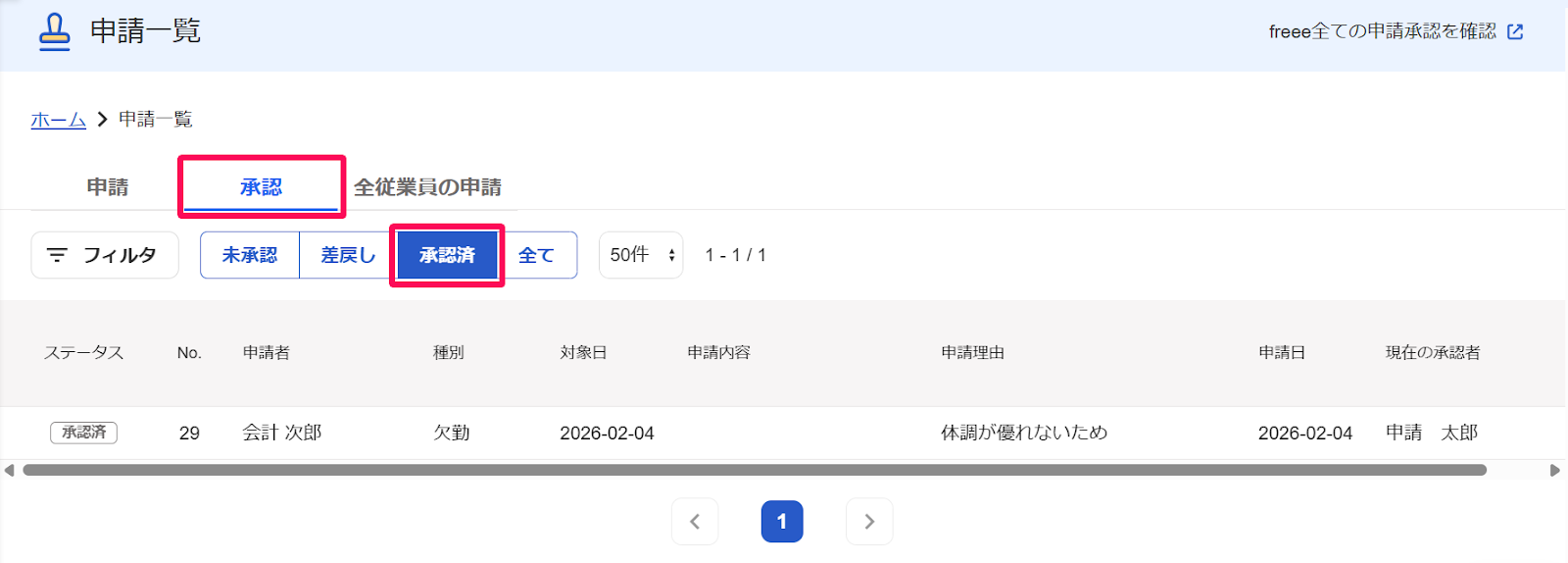The width and height of the screenshot is (1568, 563).
Task: Click the scrollbar right arrow
Action: tap(1555, 470)
